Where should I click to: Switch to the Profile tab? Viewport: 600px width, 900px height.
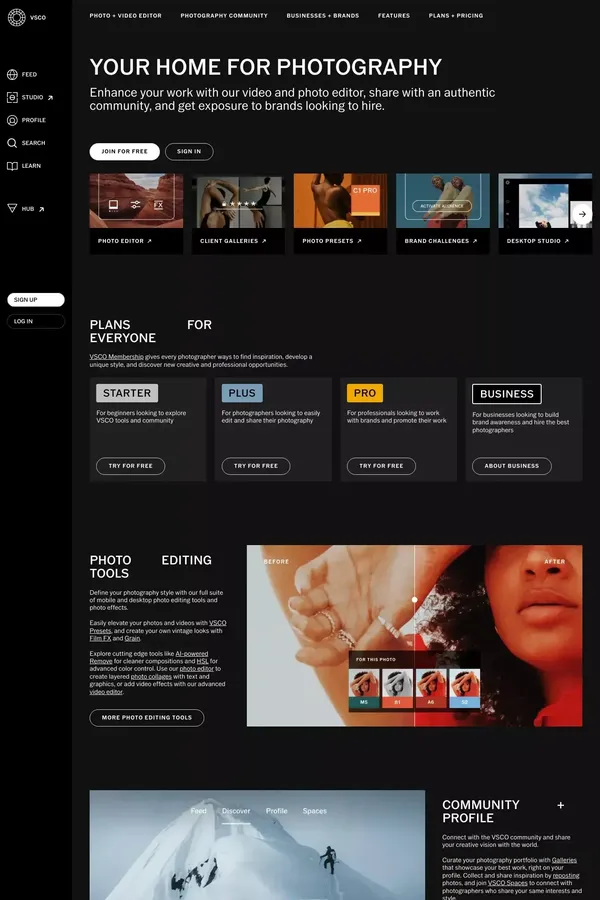(x=277, y=811)
